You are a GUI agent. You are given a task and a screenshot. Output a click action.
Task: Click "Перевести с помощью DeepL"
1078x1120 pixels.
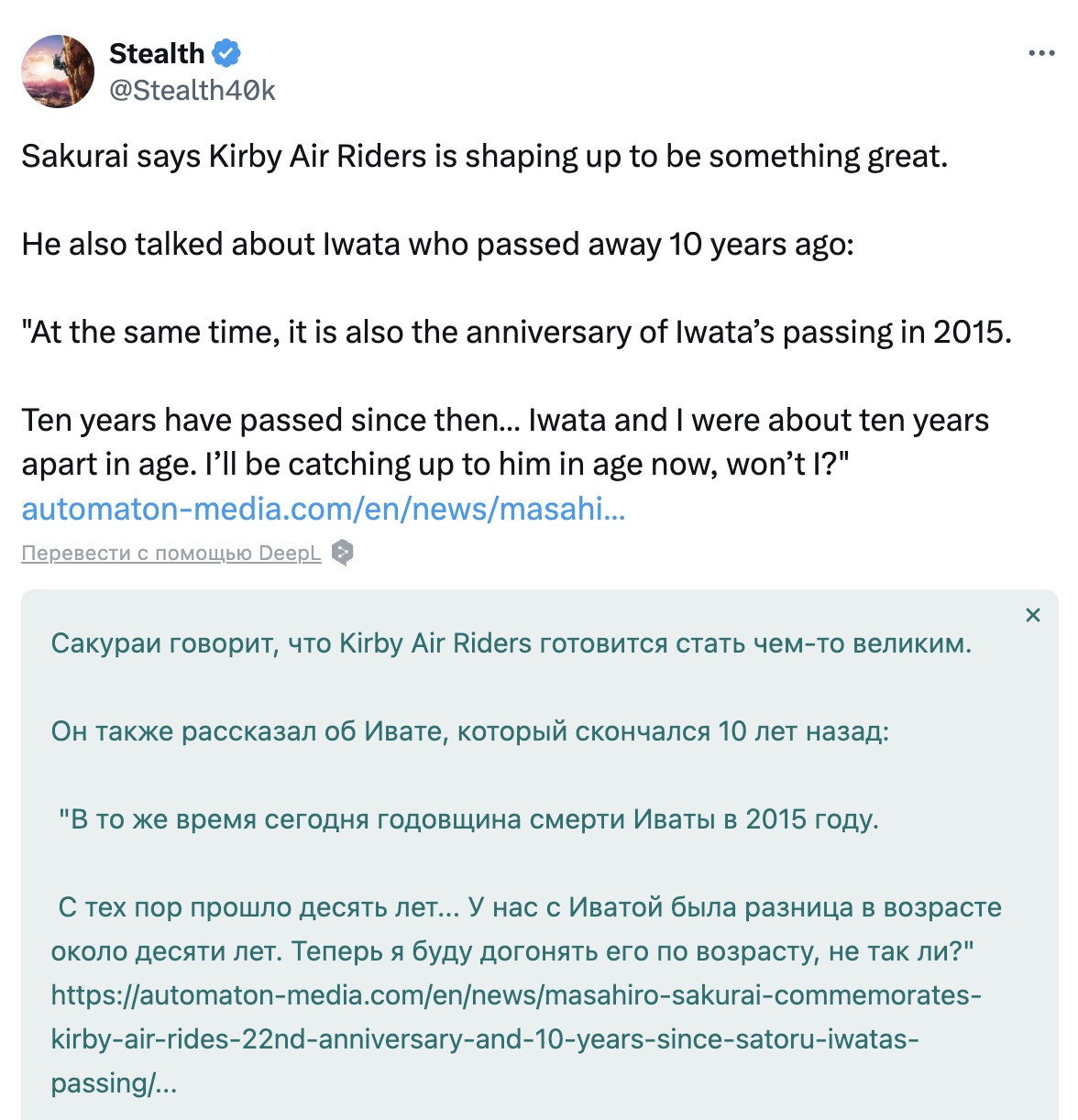171,553
